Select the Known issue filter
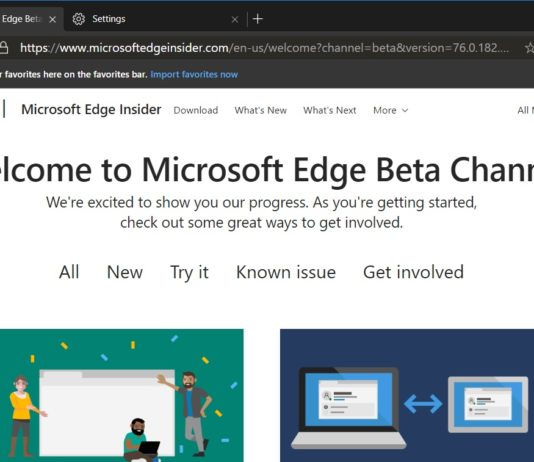The height and width of the screenshot is (462, 534). pyautogui.click(x=286, y=272)
